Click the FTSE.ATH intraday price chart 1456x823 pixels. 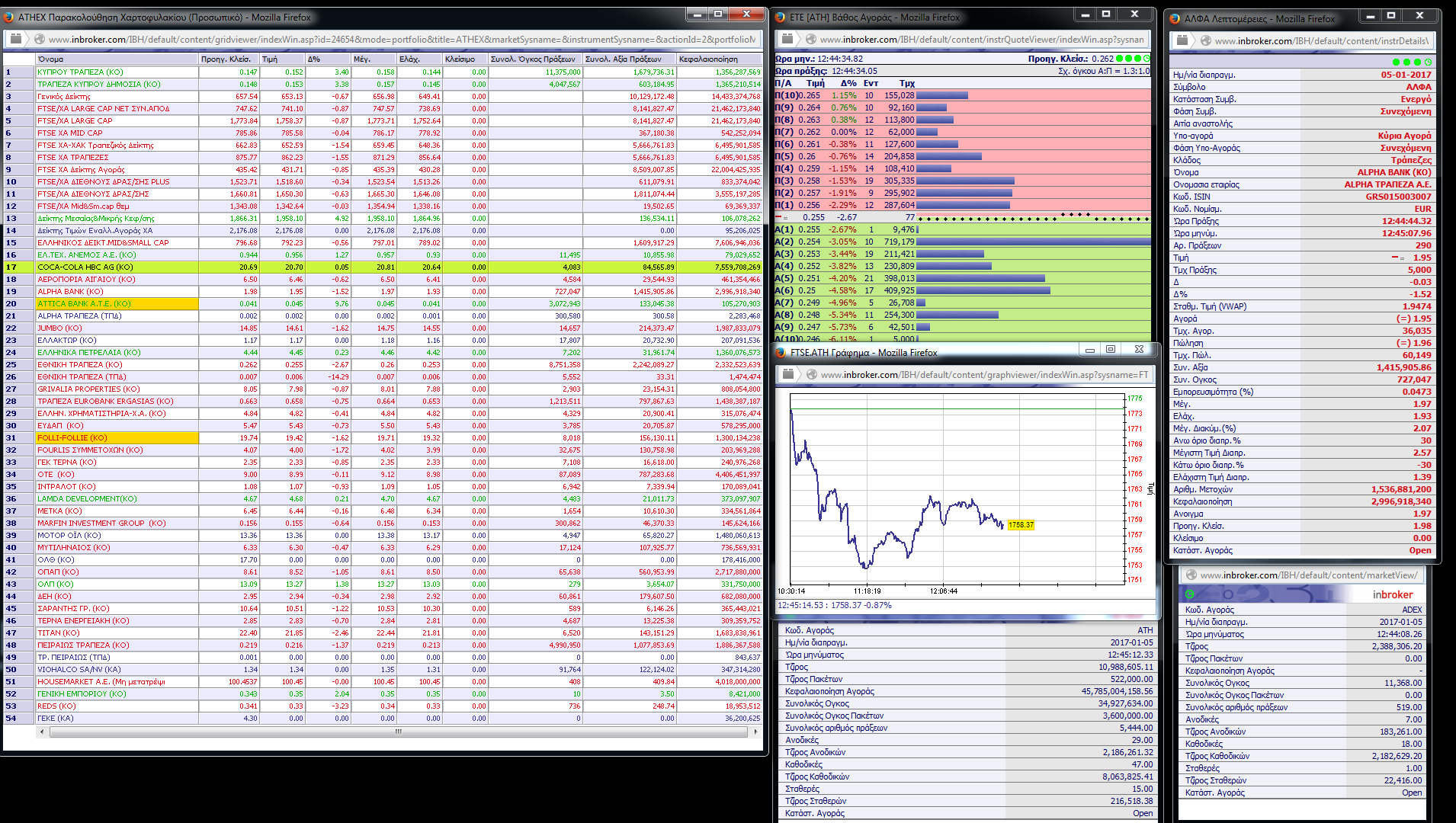(x=957, y=489)
